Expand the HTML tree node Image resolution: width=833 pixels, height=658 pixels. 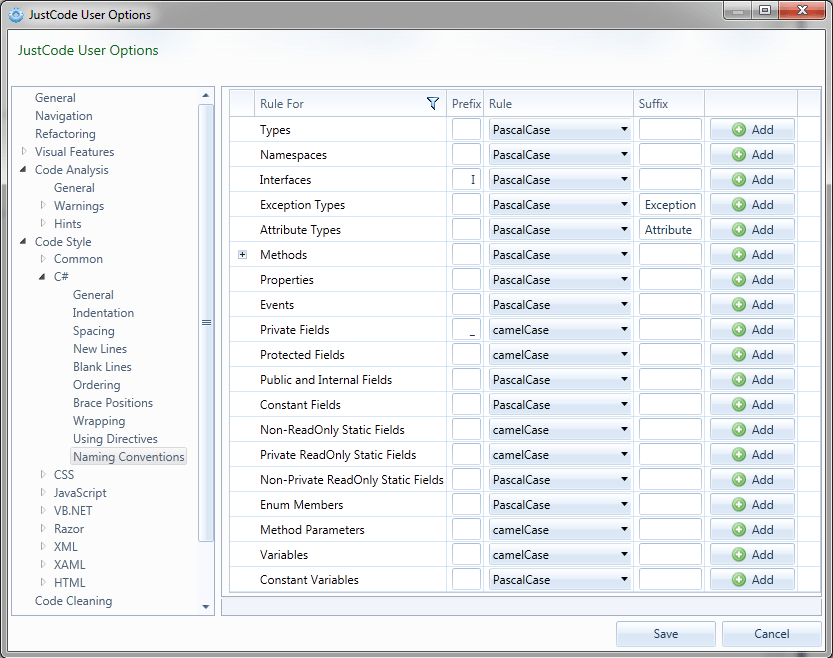pyautogui.click(x=43, y=582)
